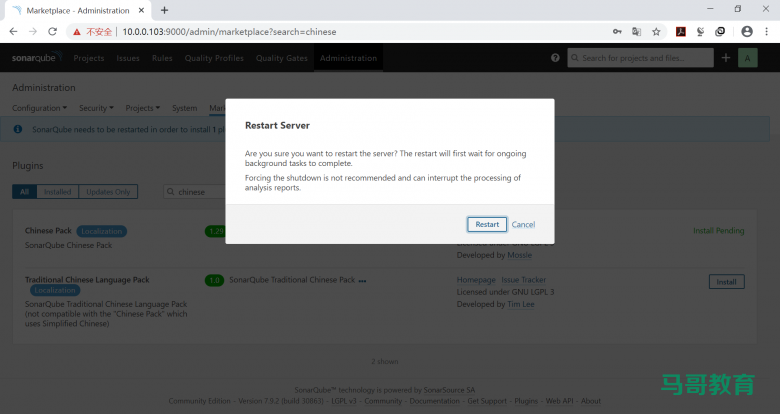Screen dimensions: 780x414
Task: Select the Installed plugins filter
Action: coord(57,192)
